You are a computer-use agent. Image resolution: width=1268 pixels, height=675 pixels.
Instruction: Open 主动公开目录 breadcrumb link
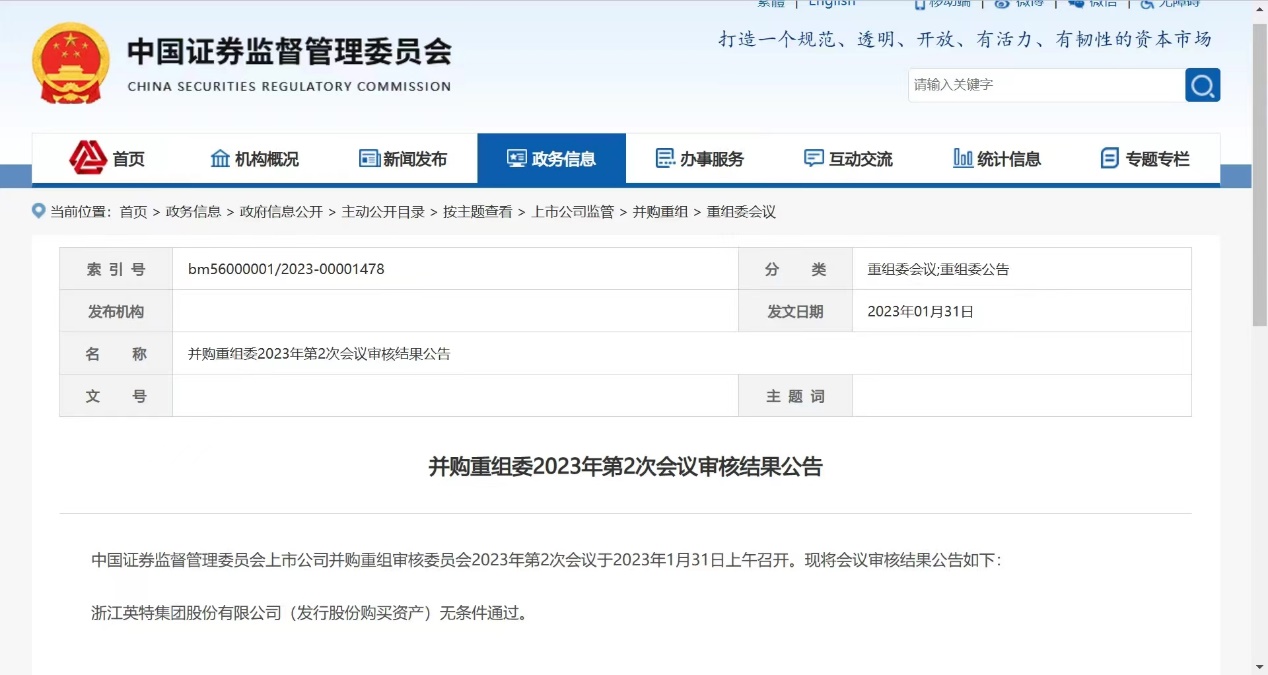pyautogui.click(x=383, y=212)
